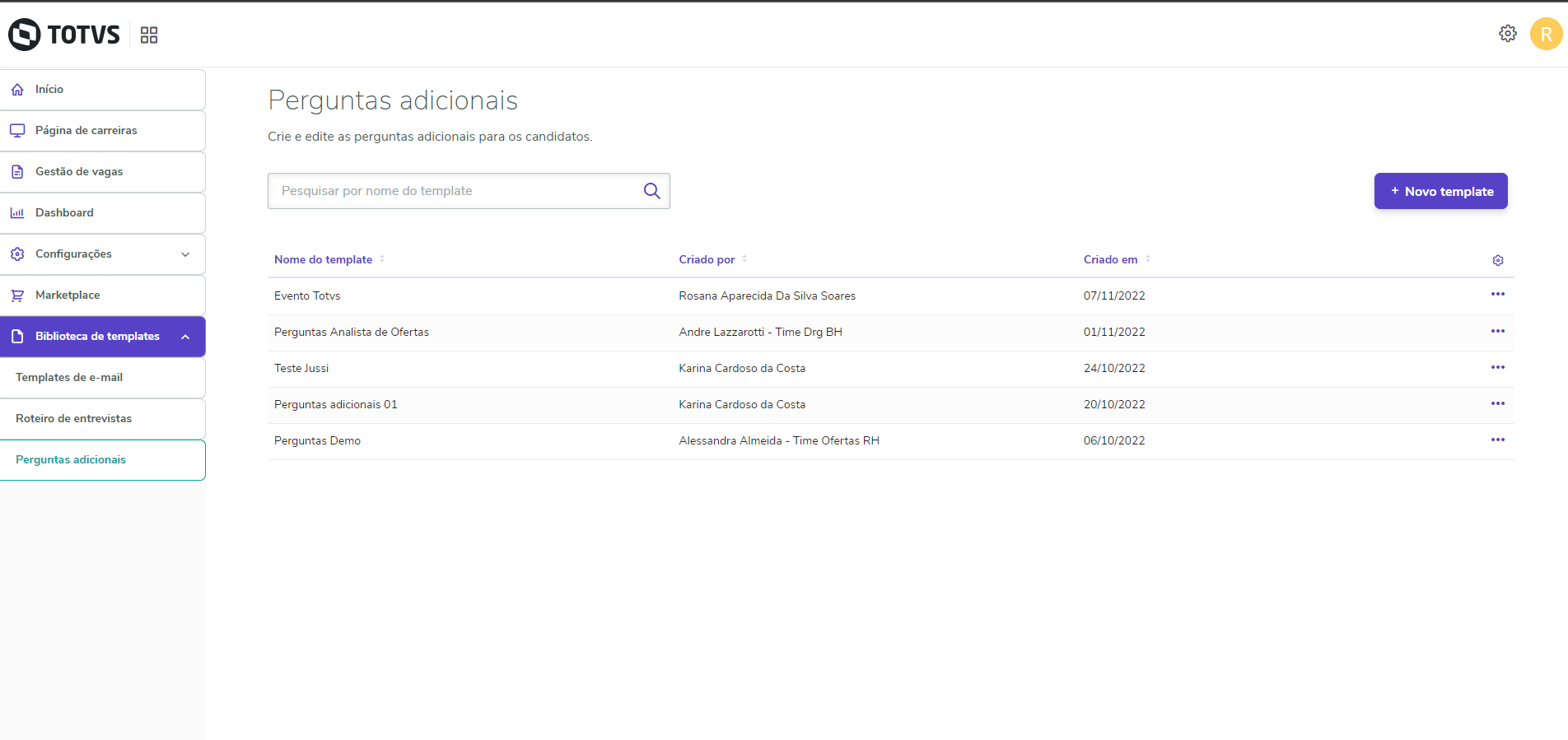Click Rosana Aparecida Da Silva Soares cell
Screen dimensions: 1568x740
pyautogui.click(x=767, y=296)
